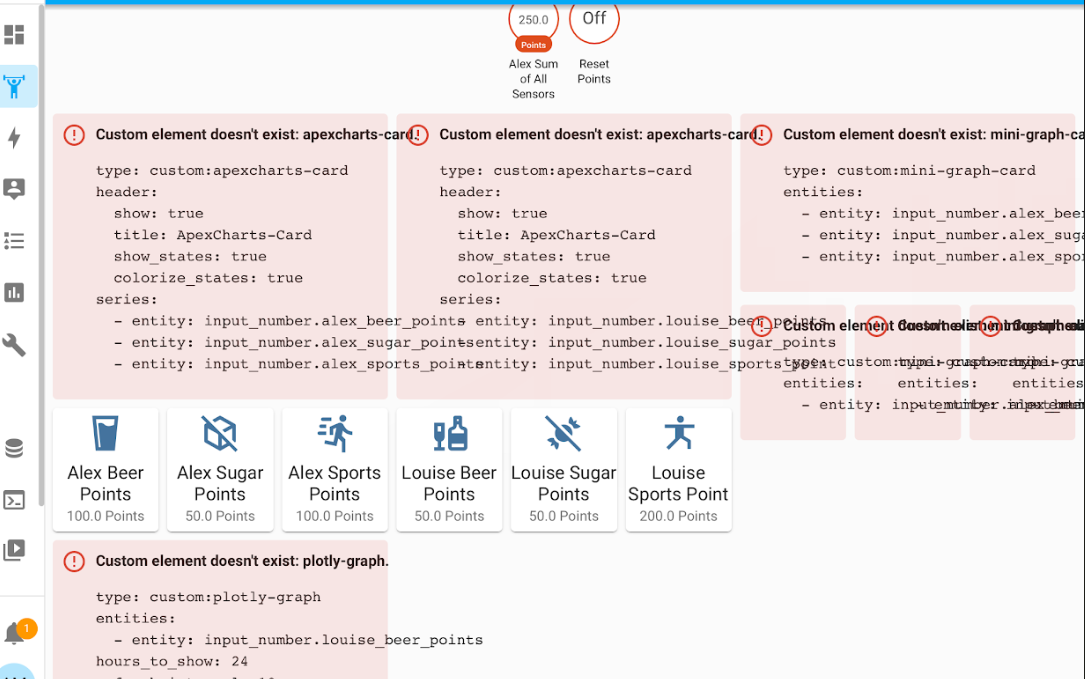This screenshot has height=679, width=1085.
Task: Click the wine glass icon on Louise Beer Points
Action: point(449,433)
